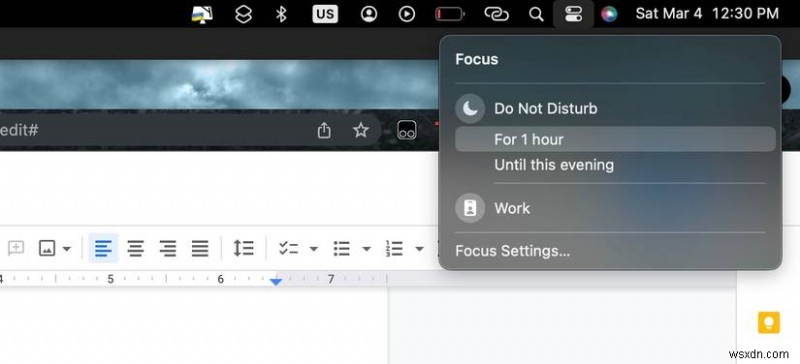Open insert image dropdown arrow

pyautogui.click(x=67, y=249)
